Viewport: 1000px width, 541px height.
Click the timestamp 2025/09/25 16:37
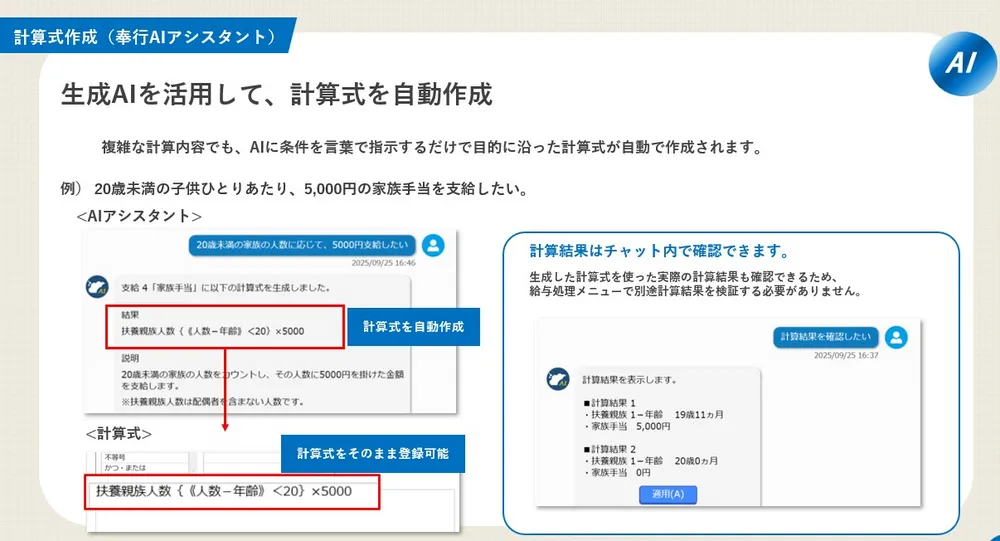[846, 355]
